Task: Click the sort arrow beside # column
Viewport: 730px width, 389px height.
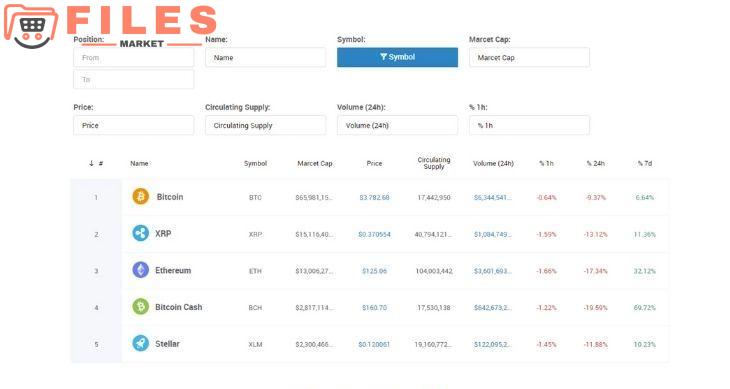Action: tap(91, 163)
